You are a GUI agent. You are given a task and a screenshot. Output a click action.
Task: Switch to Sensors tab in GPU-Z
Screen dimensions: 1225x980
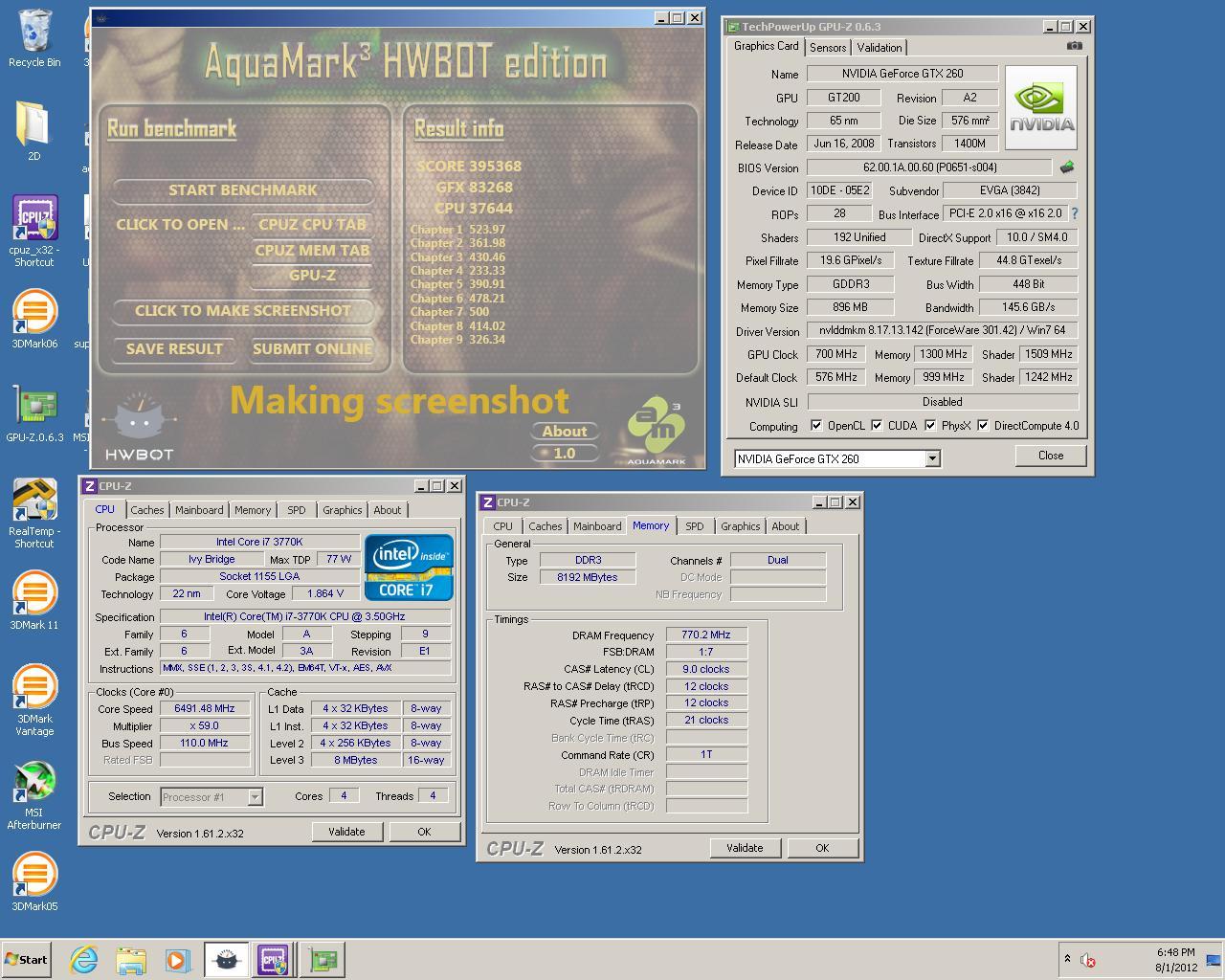click(x=827, y=48)
